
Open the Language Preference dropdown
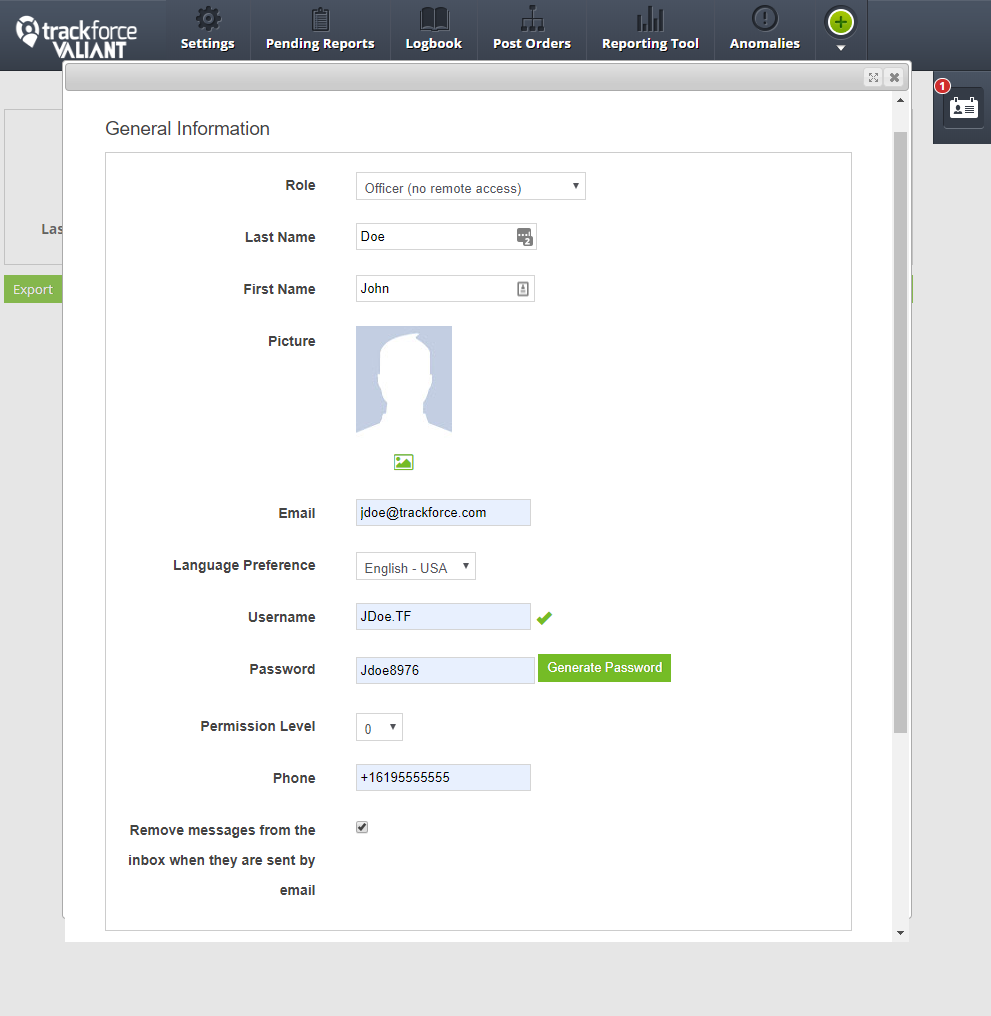click(x=415, y=565)
